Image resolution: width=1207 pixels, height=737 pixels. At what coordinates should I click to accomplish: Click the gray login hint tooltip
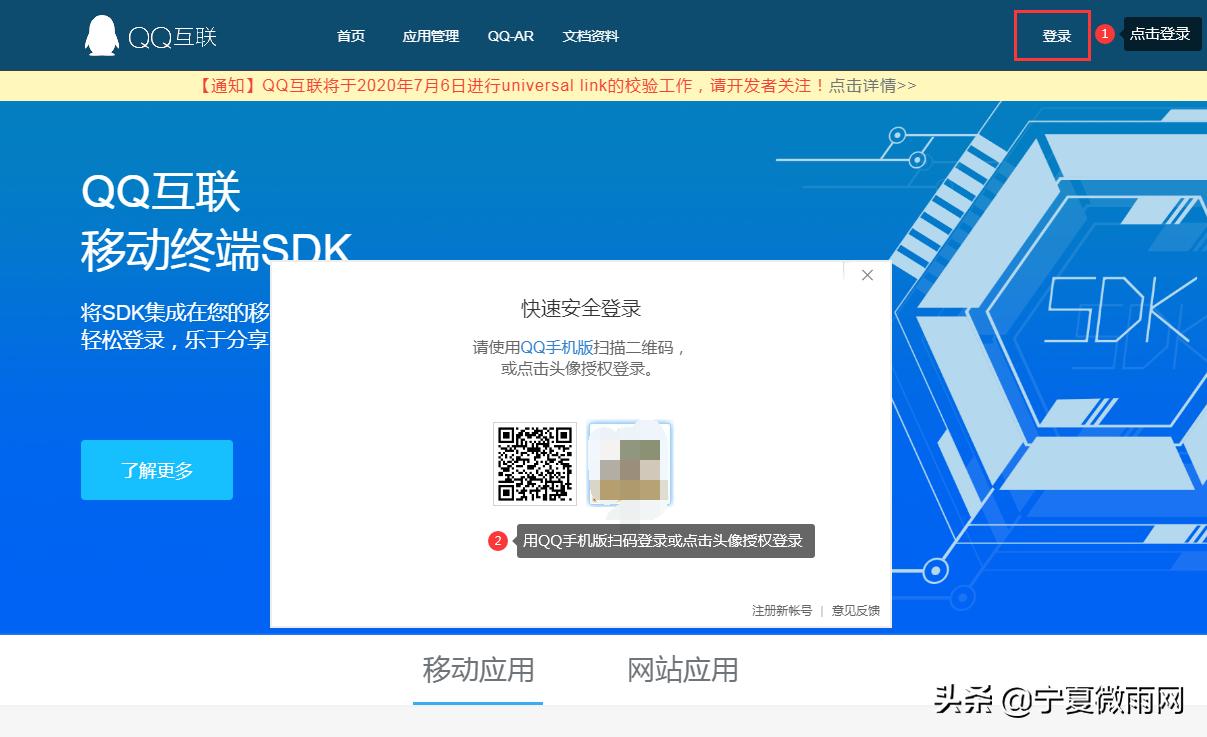[665, 540]
